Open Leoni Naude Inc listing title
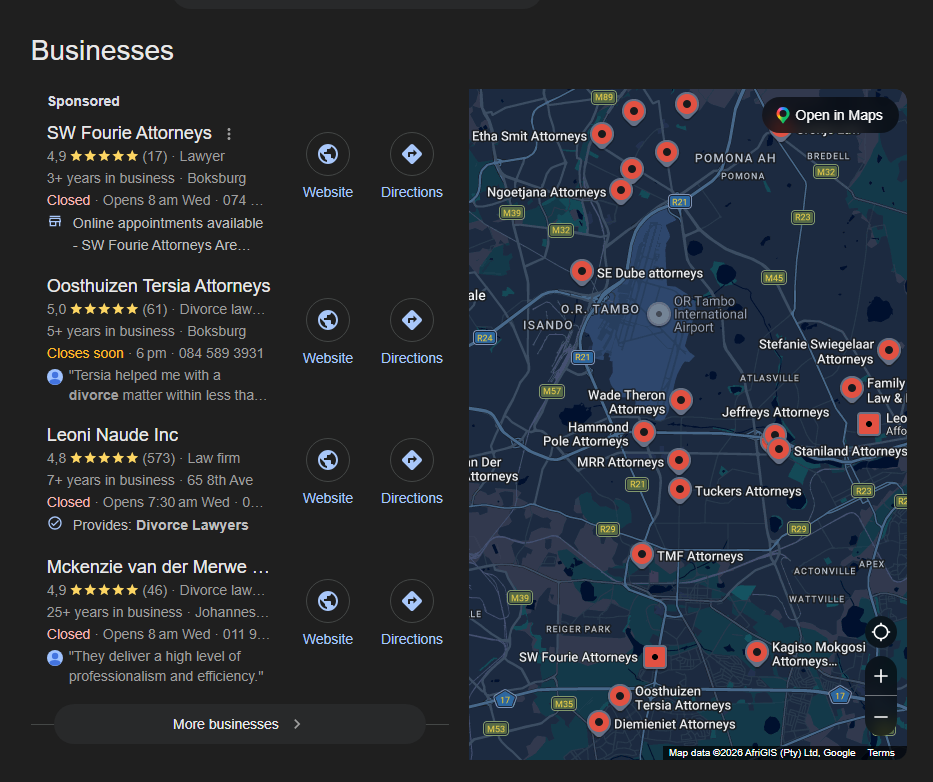The width and height of the screenshot is (933, 782). 112,434
